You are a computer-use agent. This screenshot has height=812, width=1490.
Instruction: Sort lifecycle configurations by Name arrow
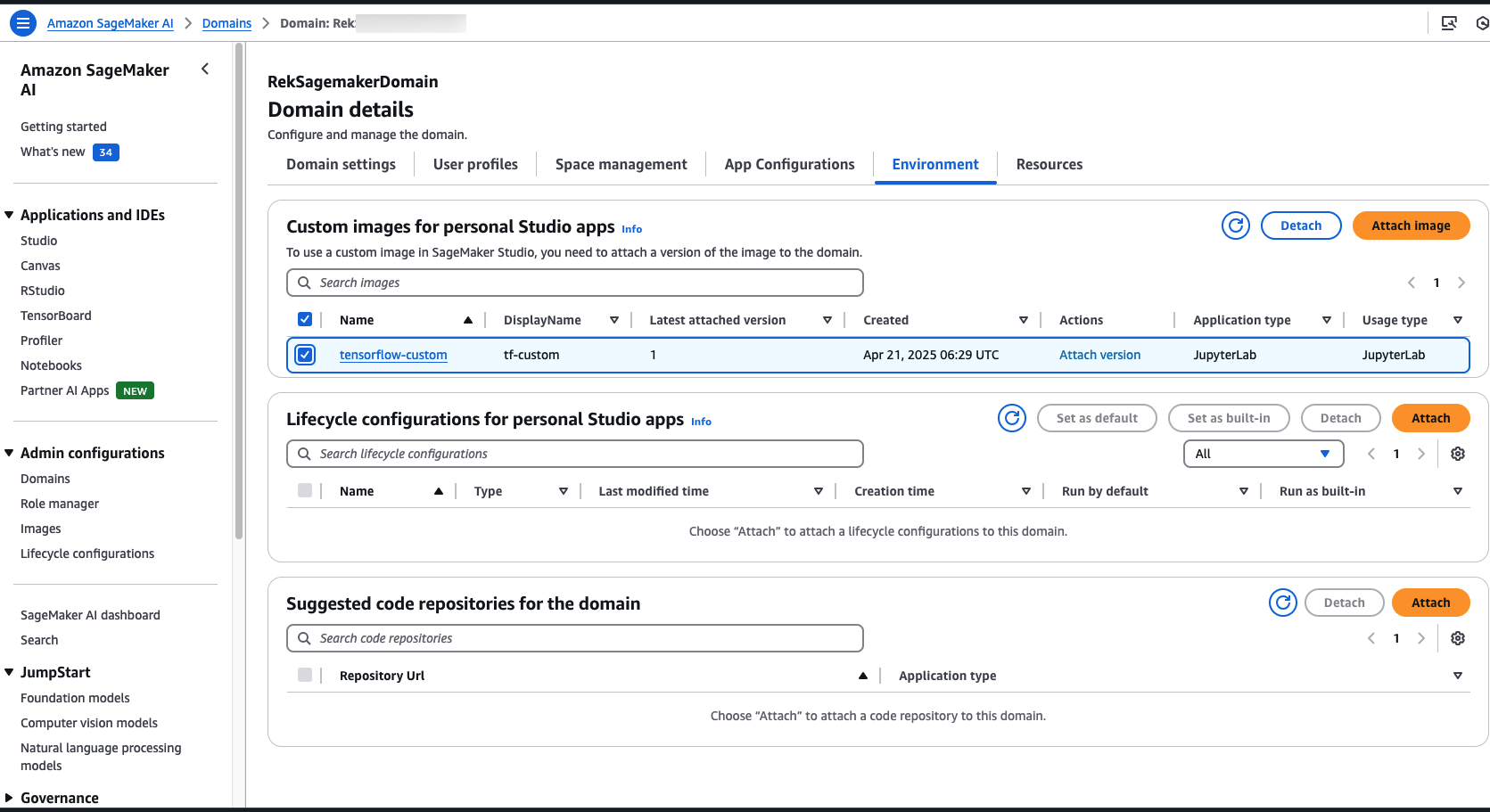[439, 491]
